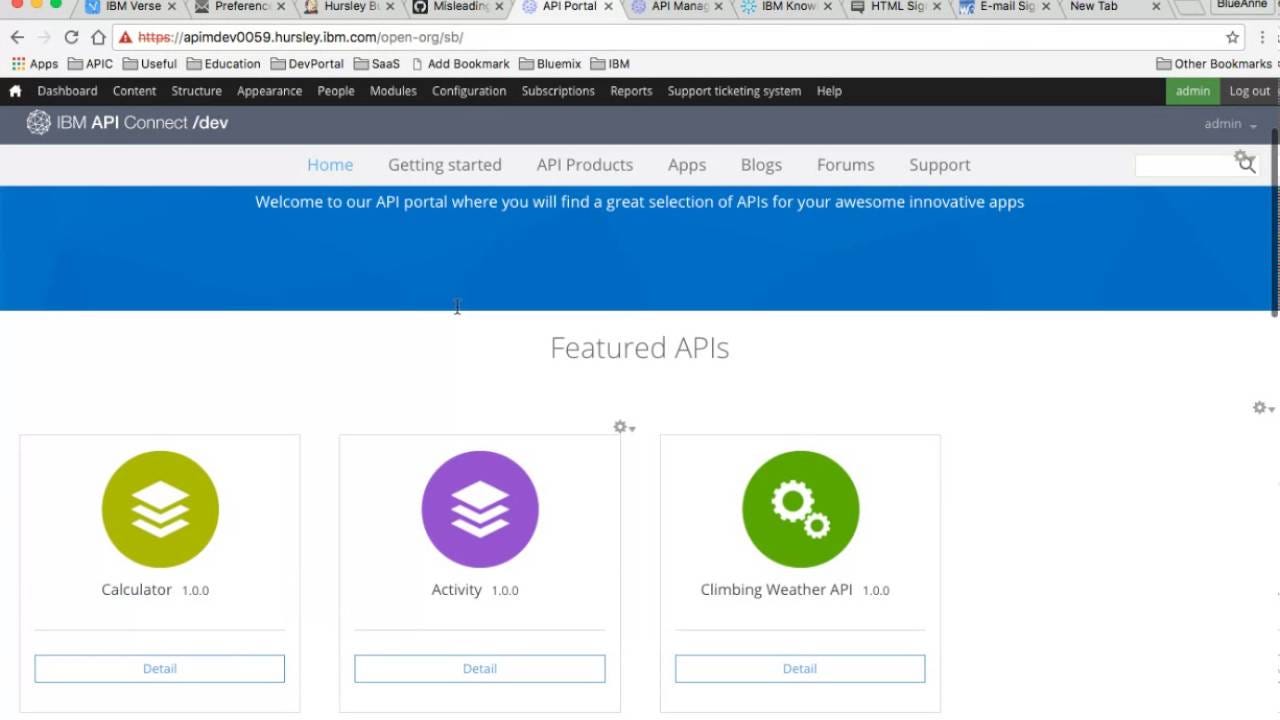Click the home icon in admin toolbar

(15, 91)
